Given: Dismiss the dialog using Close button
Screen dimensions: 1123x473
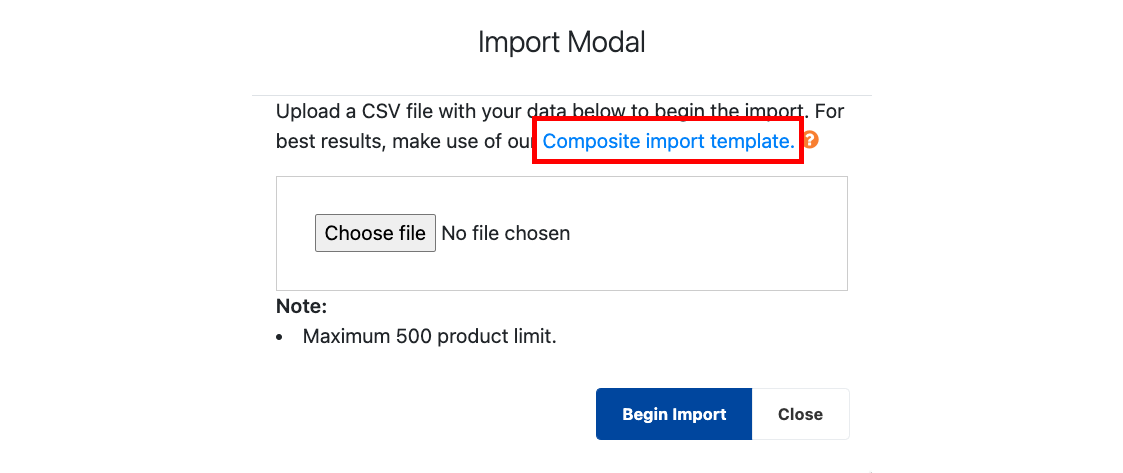Looking at the screenshot, I should [x=801, y=414].
